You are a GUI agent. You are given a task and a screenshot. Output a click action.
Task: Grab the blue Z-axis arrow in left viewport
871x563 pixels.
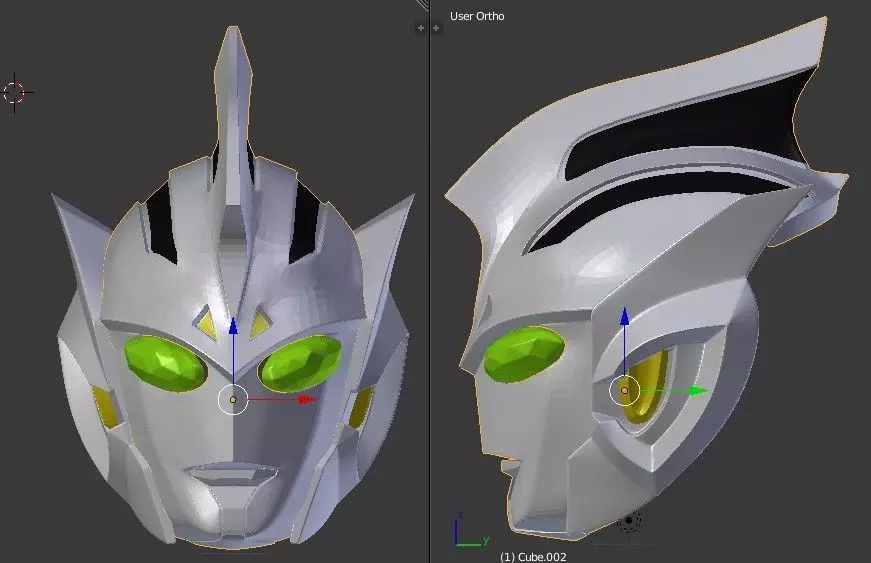pos(234,326)
